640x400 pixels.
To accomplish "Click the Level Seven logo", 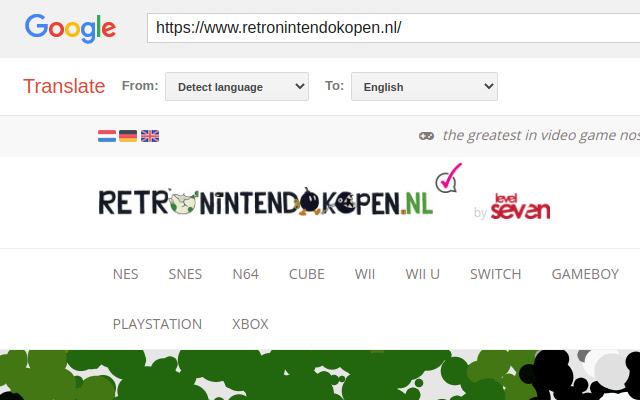I will point(519,207).
